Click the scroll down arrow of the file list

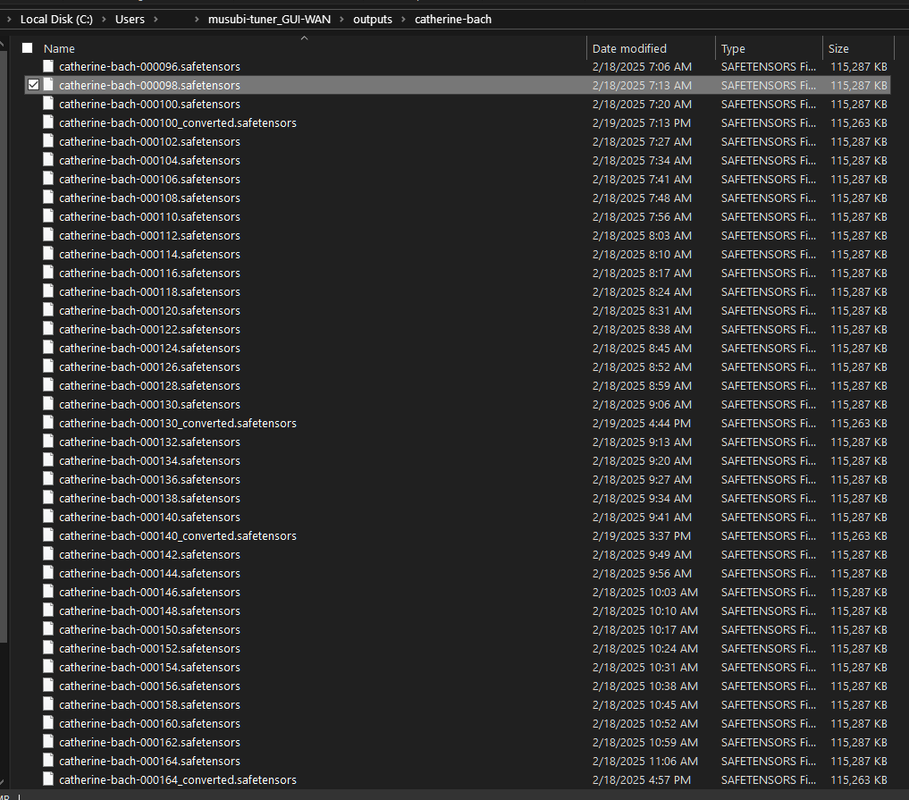point(2,783)
